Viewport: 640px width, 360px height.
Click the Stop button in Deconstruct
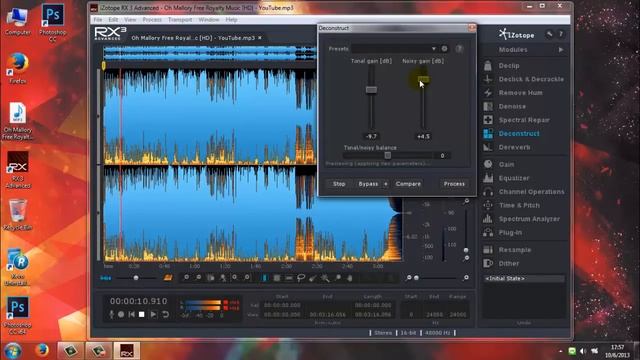coord(339,184)
